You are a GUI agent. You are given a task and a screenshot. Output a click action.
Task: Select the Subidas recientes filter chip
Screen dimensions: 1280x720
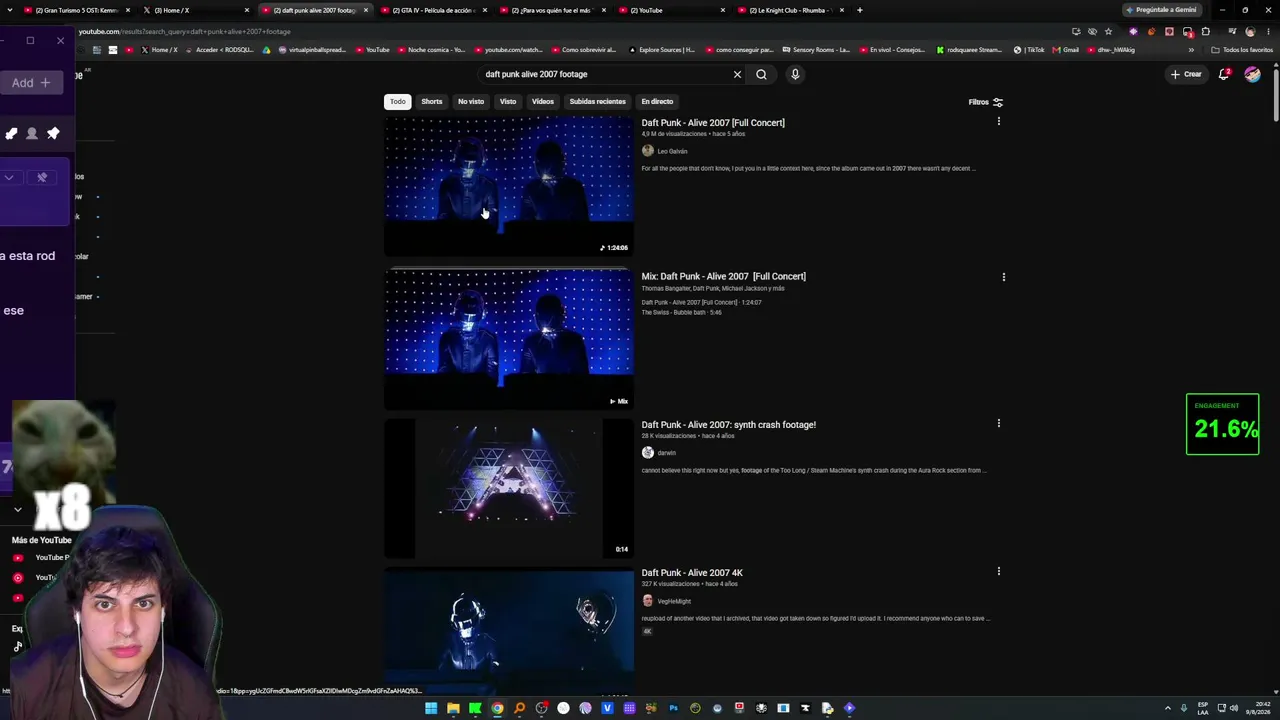coord(597,101)
